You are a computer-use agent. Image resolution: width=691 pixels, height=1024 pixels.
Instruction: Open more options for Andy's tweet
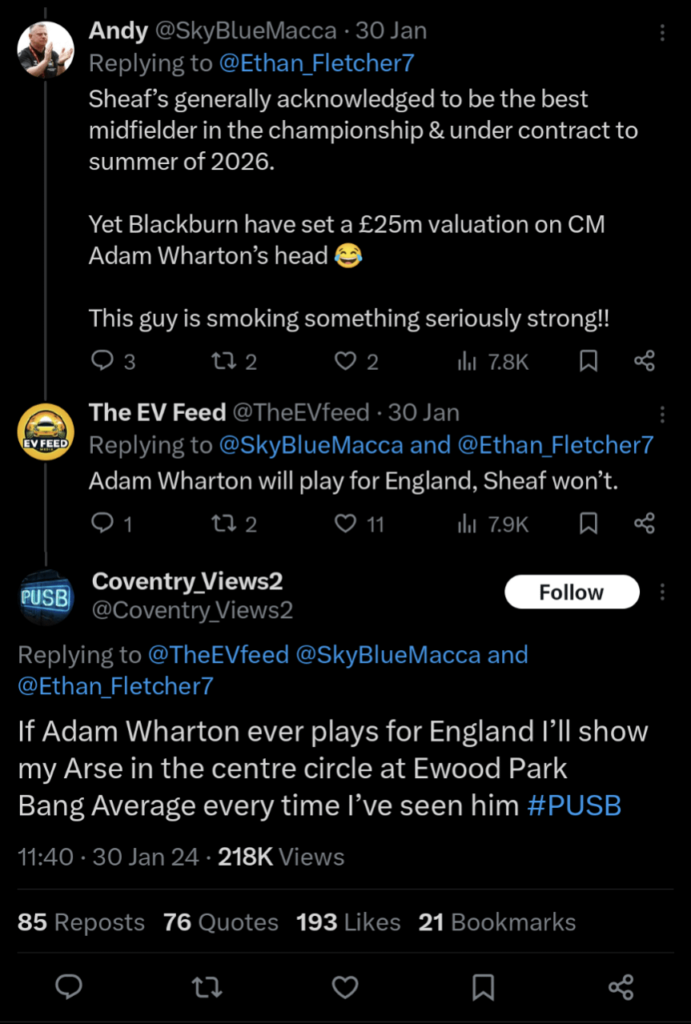click(662, 33)
